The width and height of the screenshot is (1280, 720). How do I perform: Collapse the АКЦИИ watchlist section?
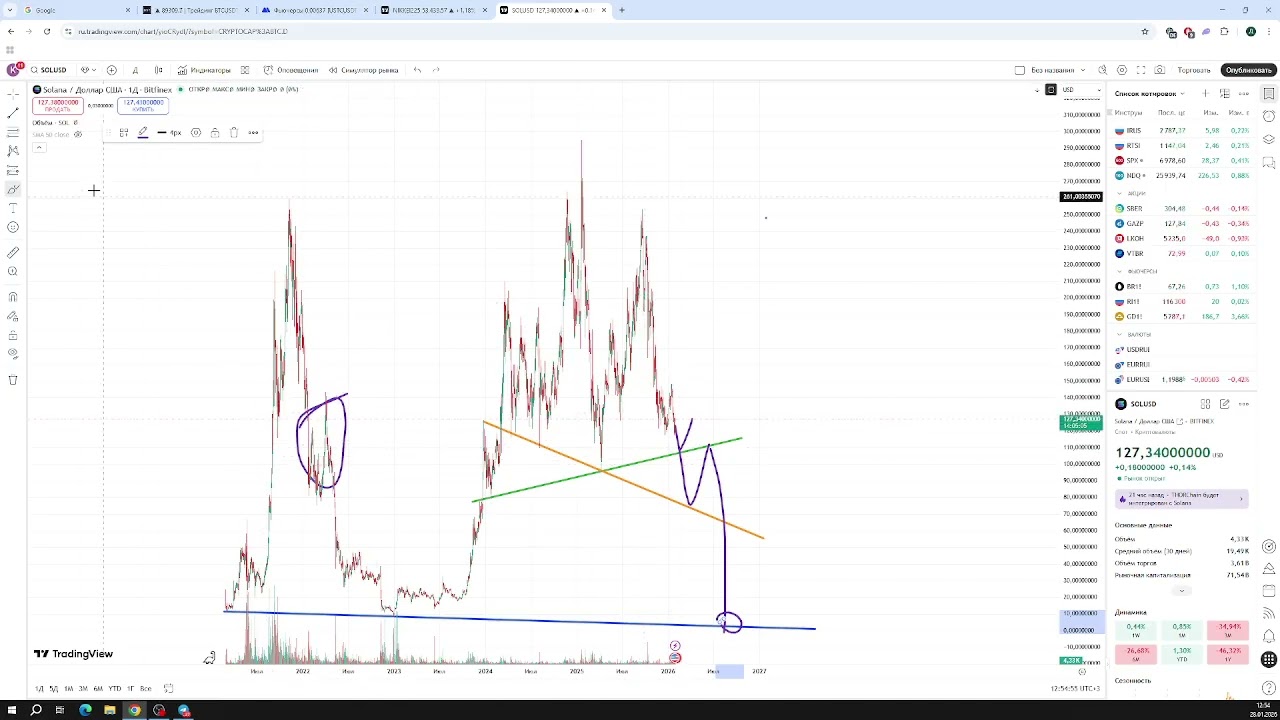(1120, 193)
